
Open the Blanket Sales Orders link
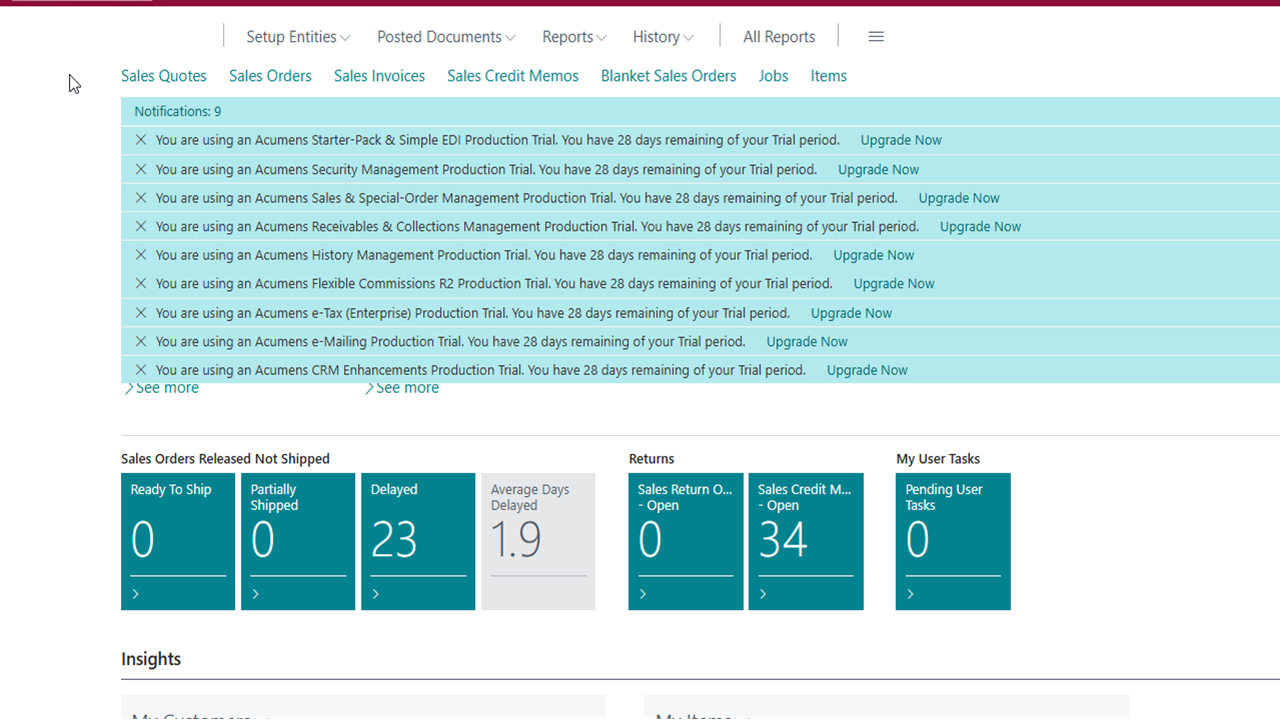click(x=668, y=76)
